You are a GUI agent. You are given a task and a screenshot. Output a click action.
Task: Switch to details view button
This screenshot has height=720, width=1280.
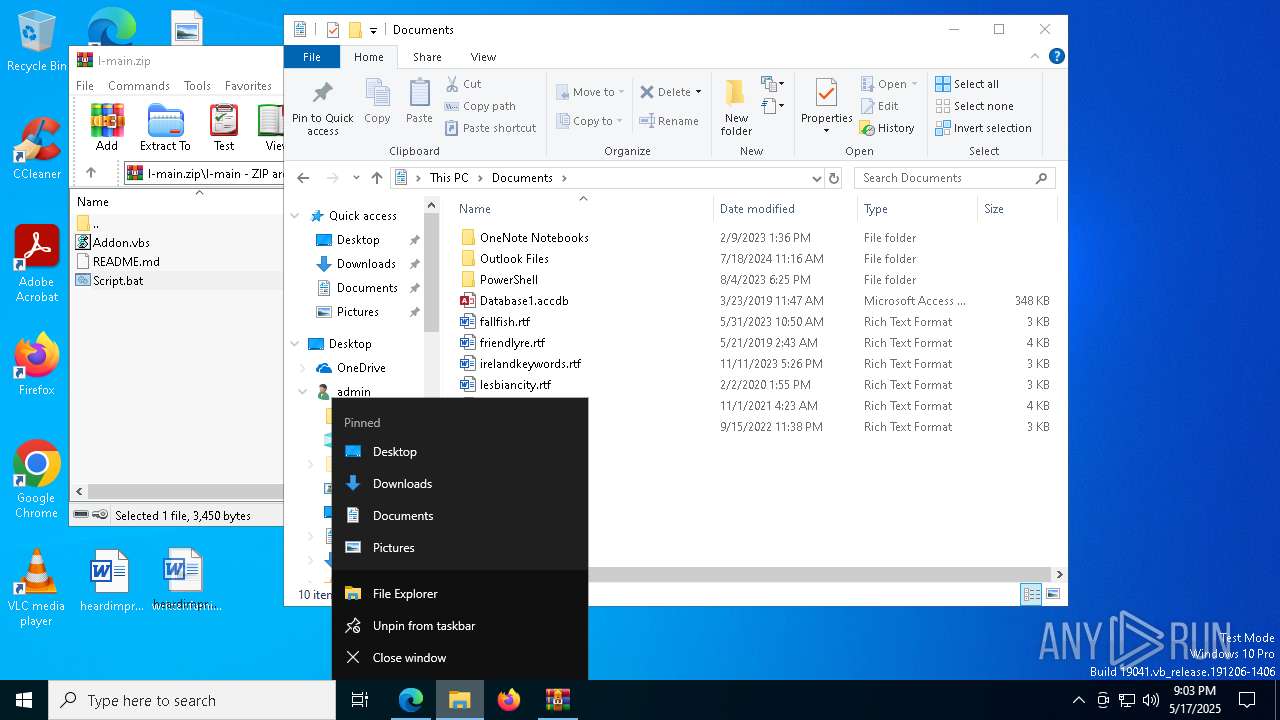[x=1031, y=594]
